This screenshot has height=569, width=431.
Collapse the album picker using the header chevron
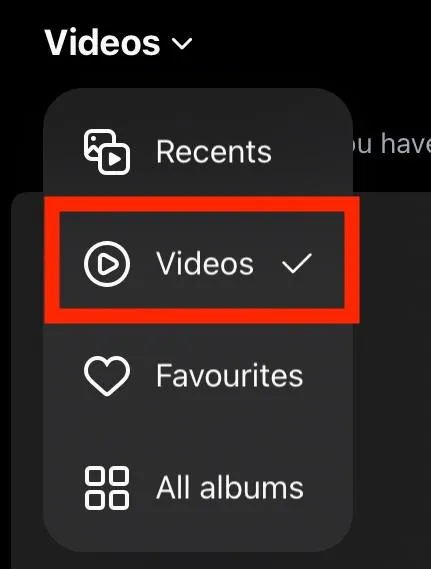182,44
